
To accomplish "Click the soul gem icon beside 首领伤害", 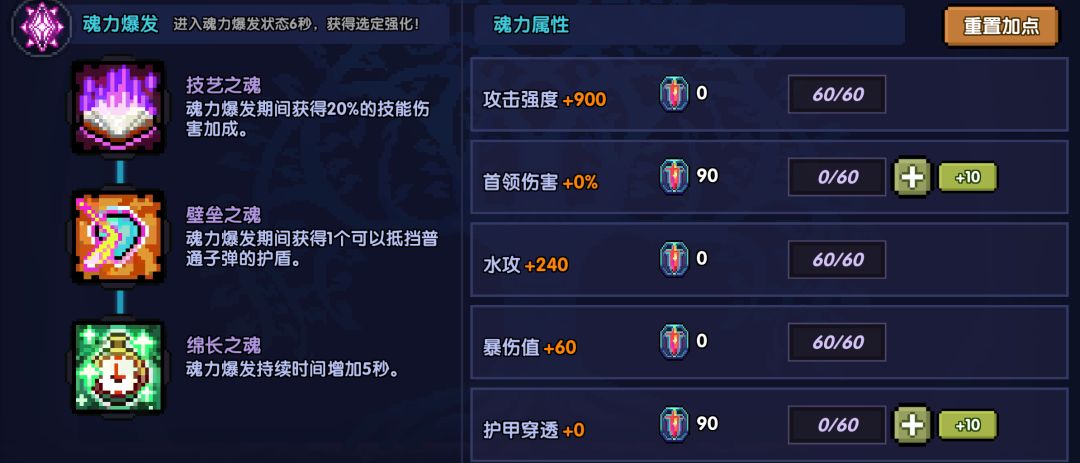I will click(x=674, y=177).
